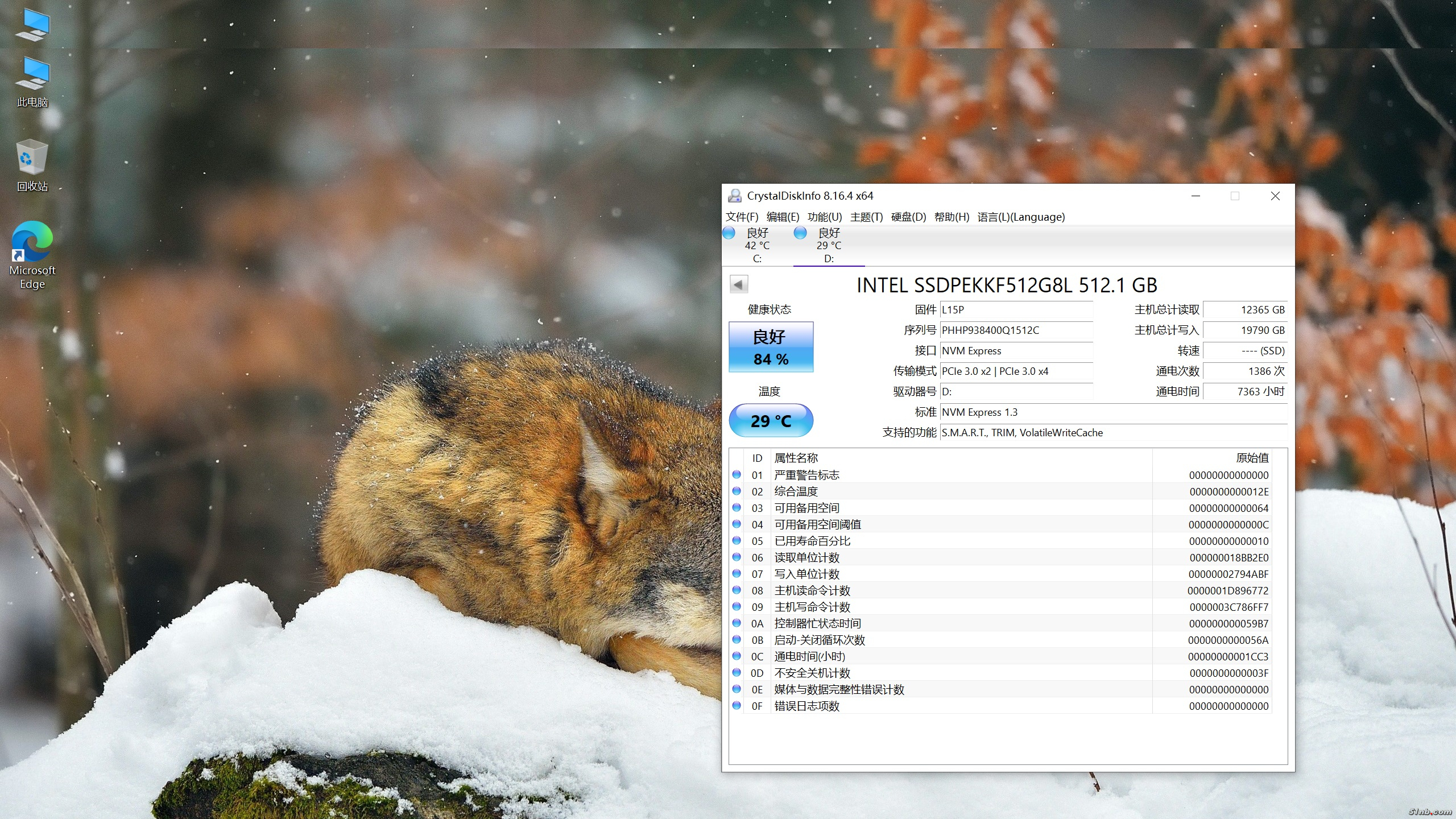The image size is (1456, 819).
Task: Select the raw value 000000018BB2E0
Action: pyautogui.click(x=1228, y=557)
